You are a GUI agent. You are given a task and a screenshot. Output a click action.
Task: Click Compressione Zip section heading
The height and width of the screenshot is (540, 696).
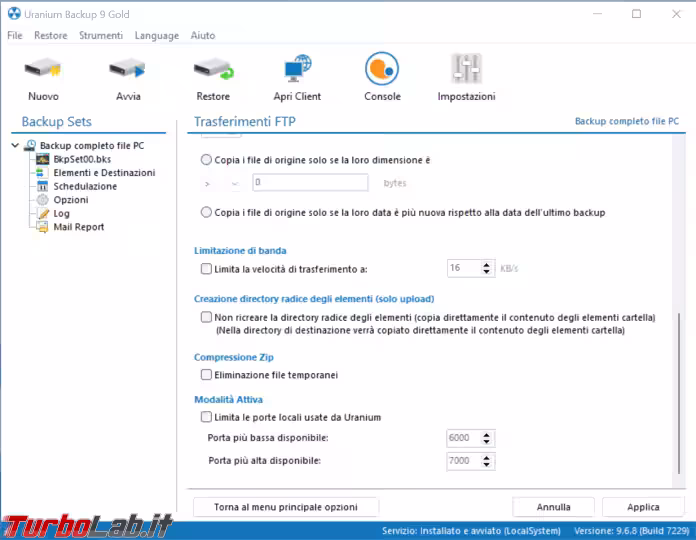[x=233, y=357]
